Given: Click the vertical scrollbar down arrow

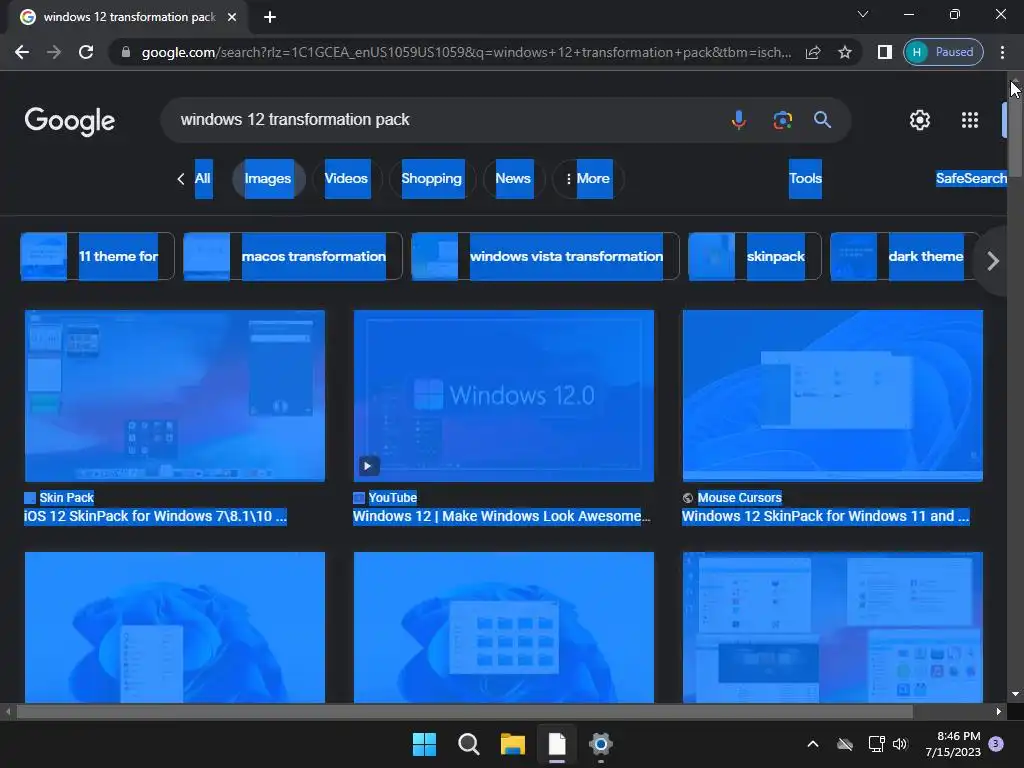Looking at the screenshot, I should coord(1016,694).
